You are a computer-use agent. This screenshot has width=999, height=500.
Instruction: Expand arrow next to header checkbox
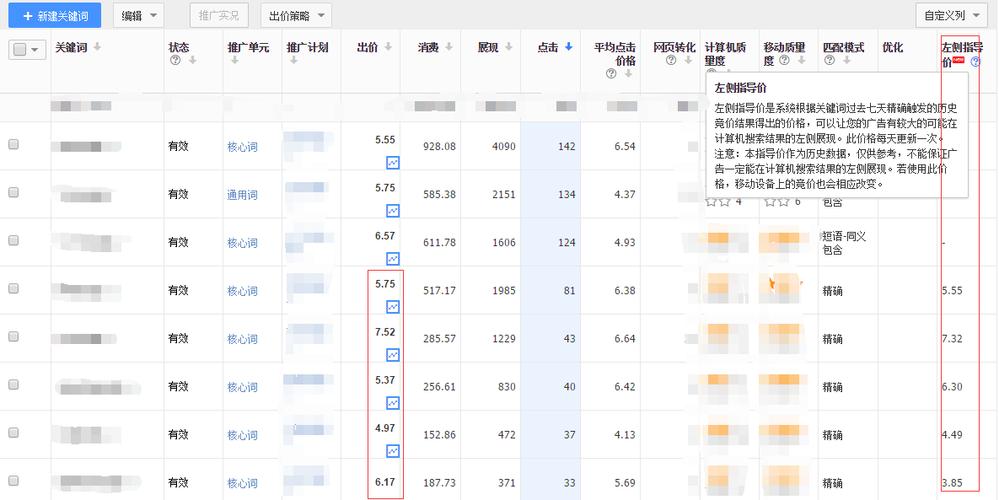[x=34, y=49]
